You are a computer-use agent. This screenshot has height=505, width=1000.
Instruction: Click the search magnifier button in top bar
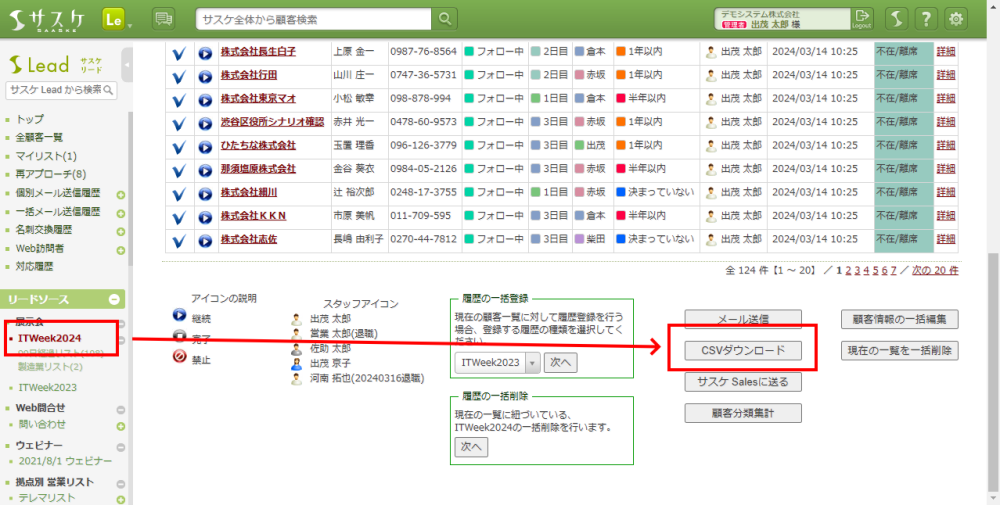coord(445,19)
